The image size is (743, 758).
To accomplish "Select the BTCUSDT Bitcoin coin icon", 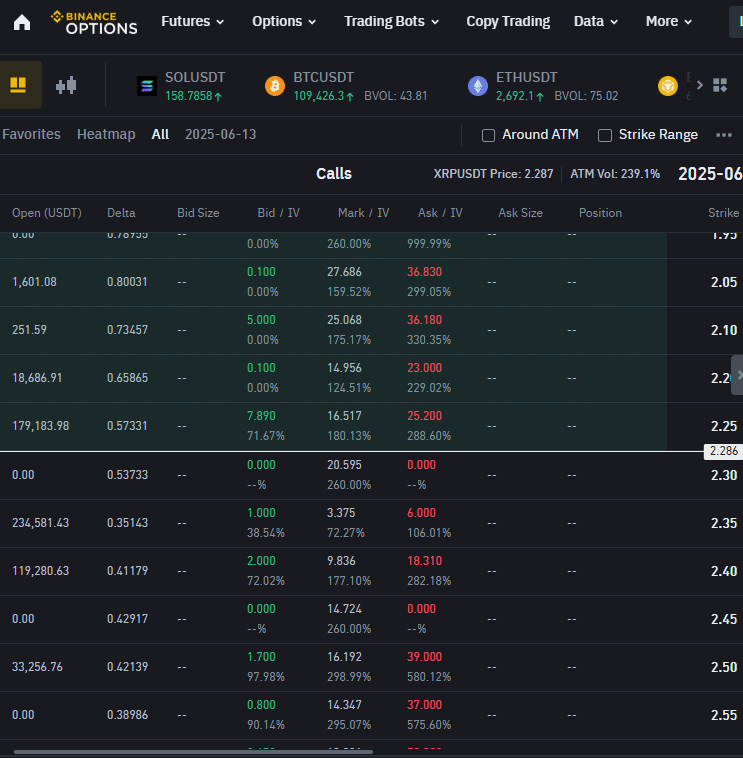I will [275, 87].
